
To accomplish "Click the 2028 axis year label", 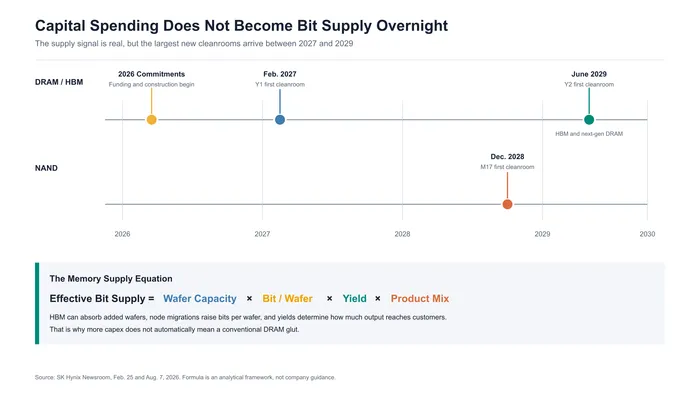I will pyautogui.click(x=402, y=234).
